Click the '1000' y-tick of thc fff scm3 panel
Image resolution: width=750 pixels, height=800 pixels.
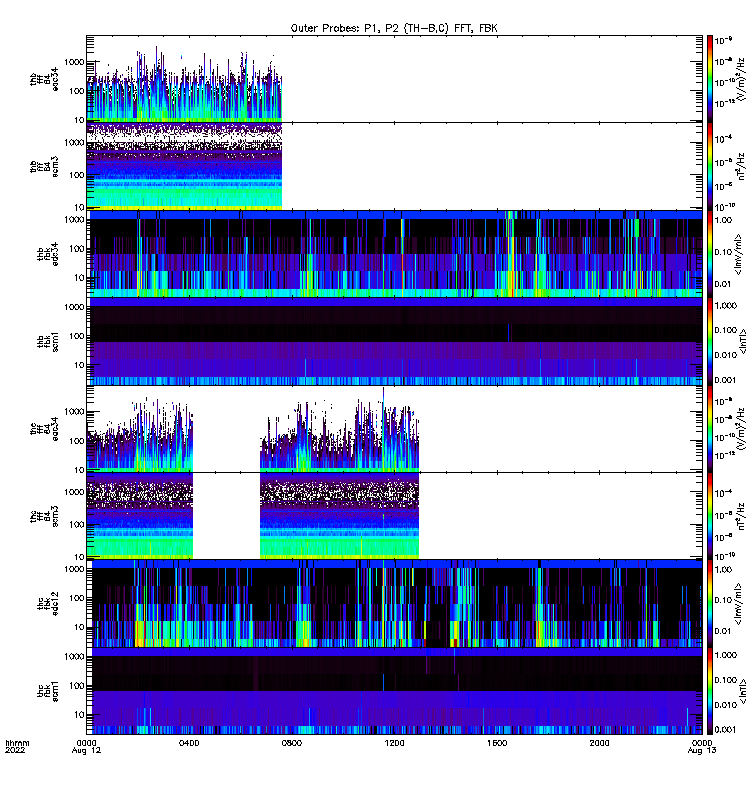(74, 492)
